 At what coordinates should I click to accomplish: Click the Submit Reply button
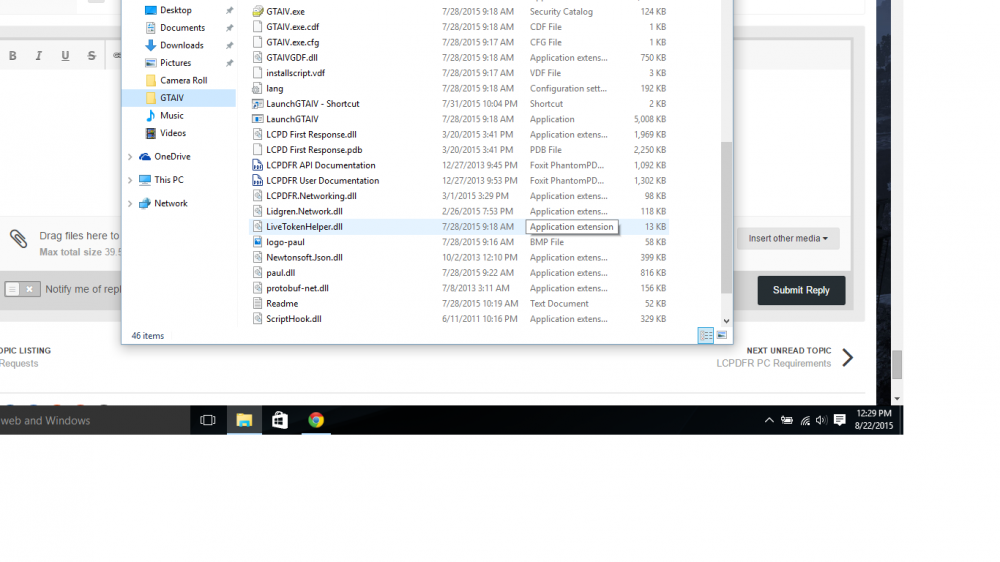click(x=801, y=290)
